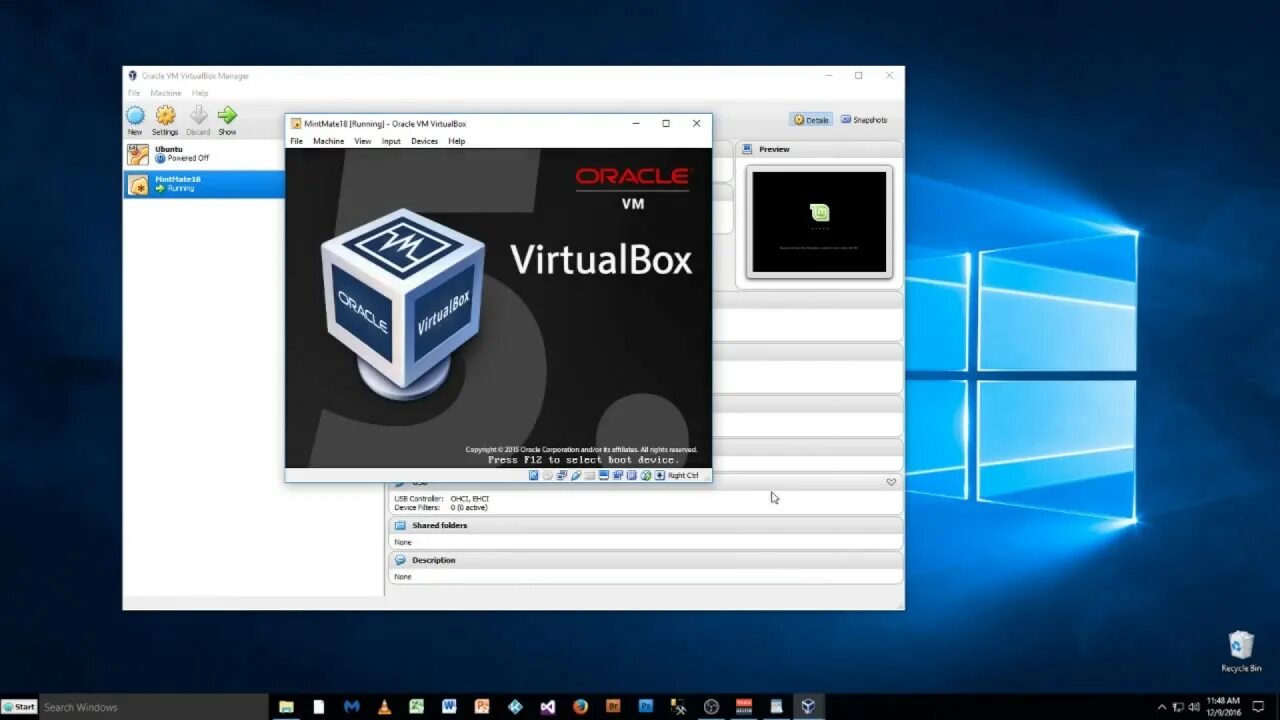This screenshot has width=1280, height=720.
Task: Open Devices menu in MintMate18 window
Action: point(424,141)
